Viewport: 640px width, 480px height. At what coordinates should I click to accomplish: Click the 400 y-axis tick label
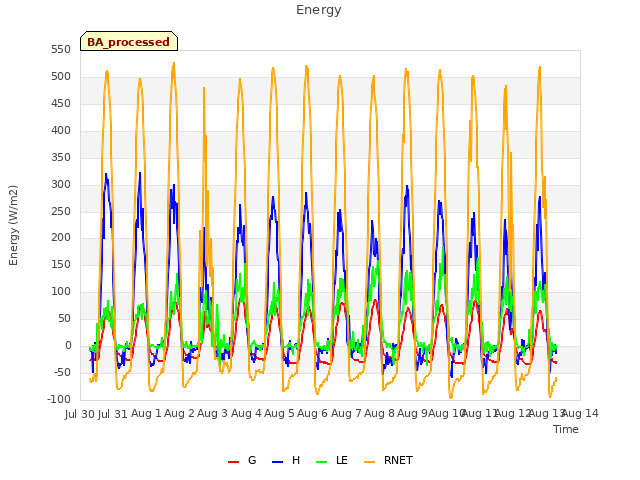(61, 131)
